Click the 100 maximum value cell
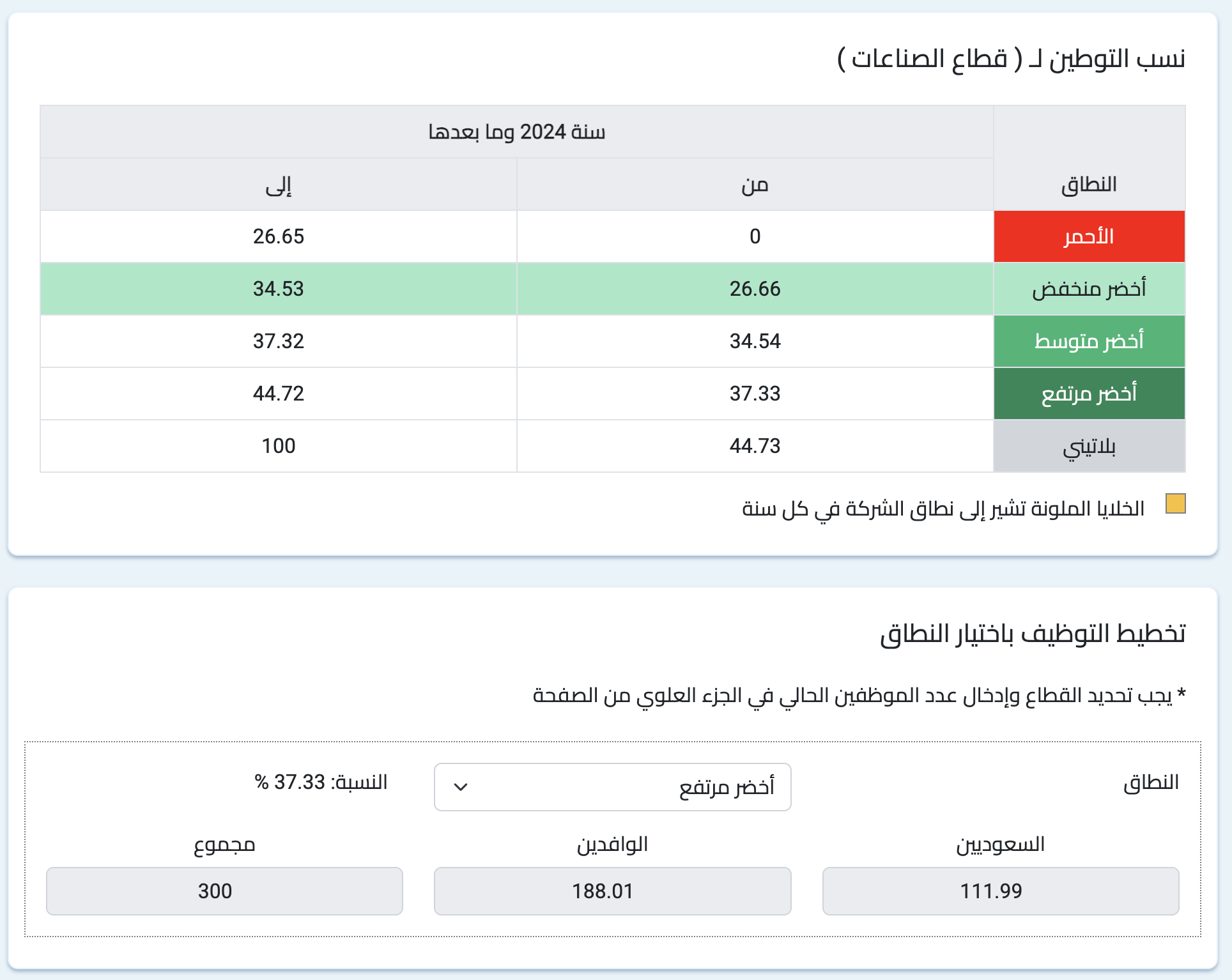This screenshot has width=1232, height=980. pyautogui.click(x=279, y=446)
